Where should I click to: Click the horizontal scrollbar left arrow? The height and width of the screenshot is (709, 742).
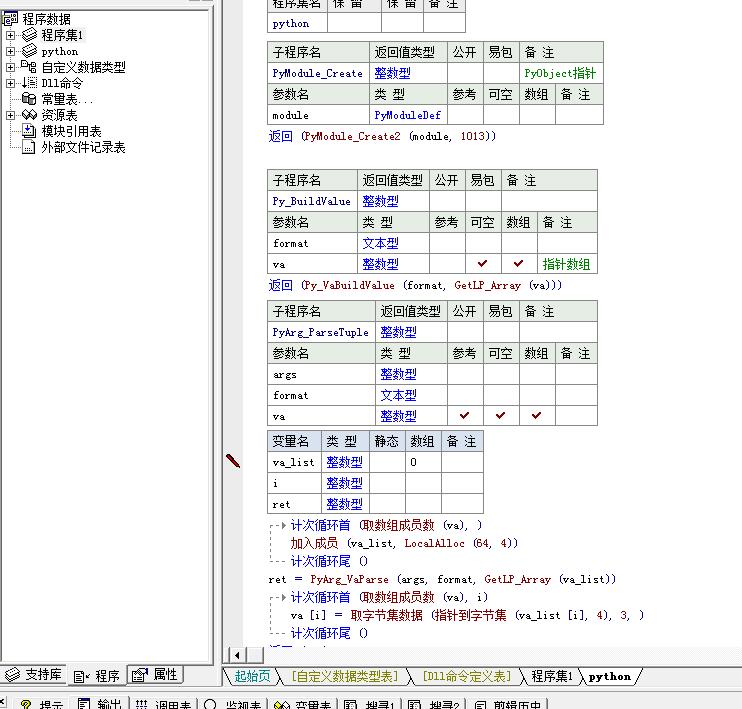click(237, 655)
